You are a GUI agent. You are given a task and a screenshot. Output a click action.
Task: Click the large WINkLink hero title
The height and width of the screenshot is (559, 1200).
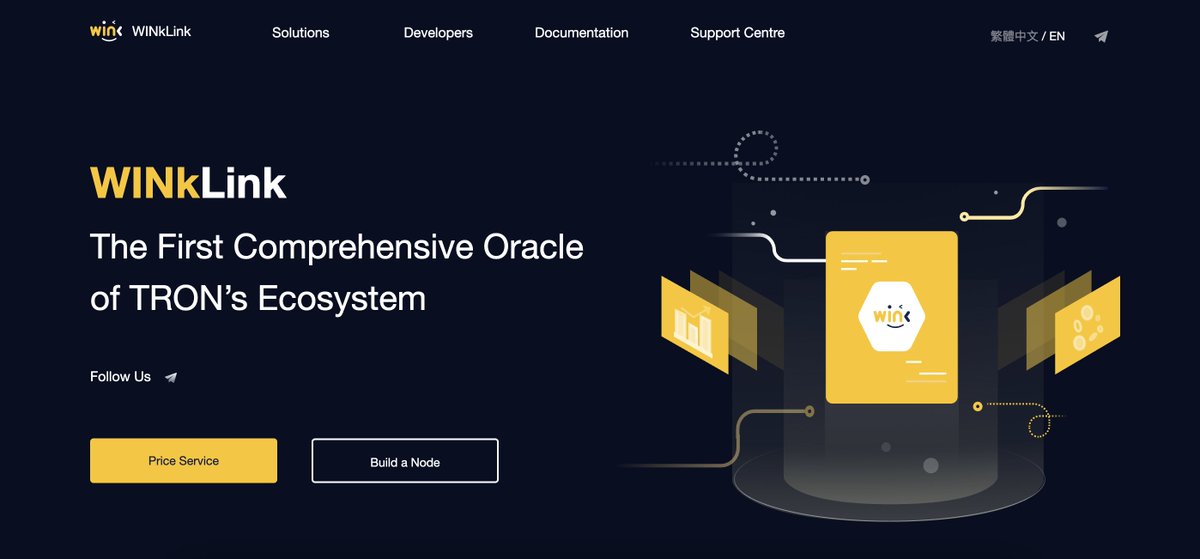click(x=189, y=183)
